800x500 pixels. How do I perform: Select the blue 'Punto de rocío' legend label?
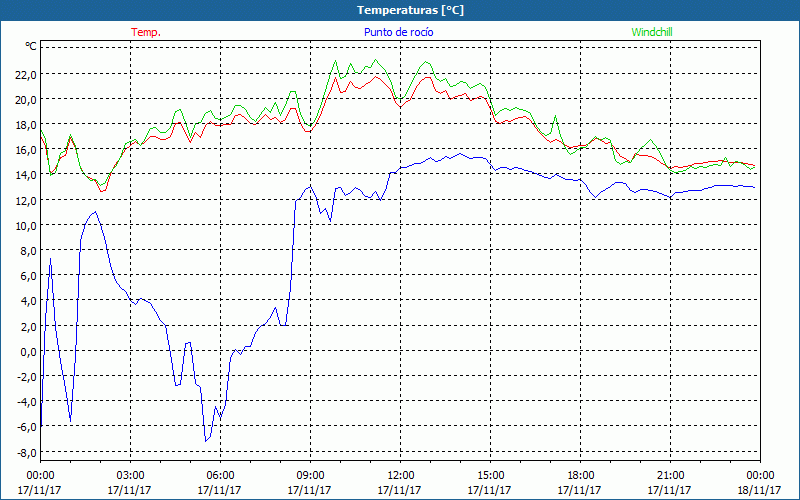coord(398,32)
